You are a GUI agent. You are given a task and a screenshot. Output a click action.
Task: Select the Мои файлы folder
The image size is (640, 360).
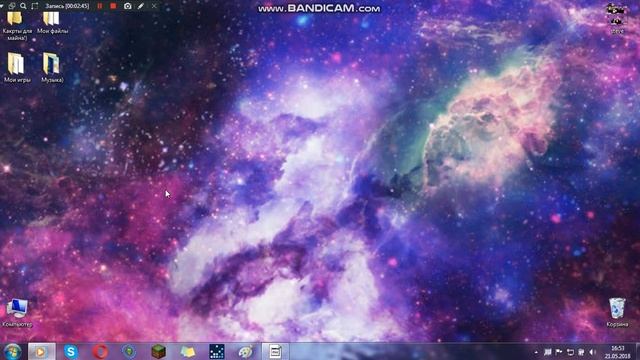(x=52, y=22)
